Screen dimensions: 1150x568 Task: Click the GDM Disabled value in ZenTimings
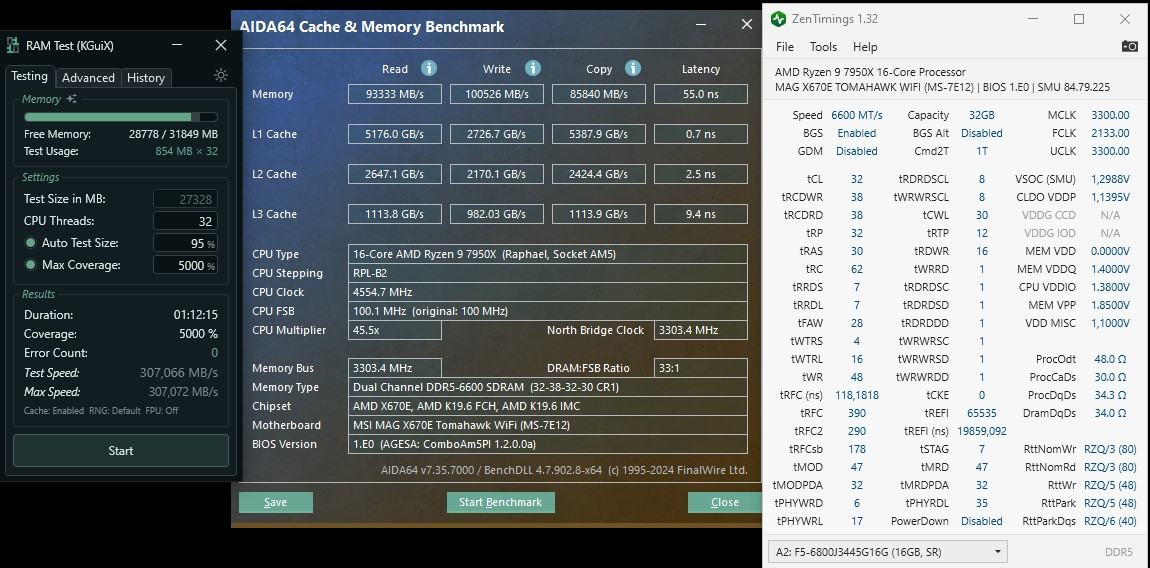click(857, 151)
